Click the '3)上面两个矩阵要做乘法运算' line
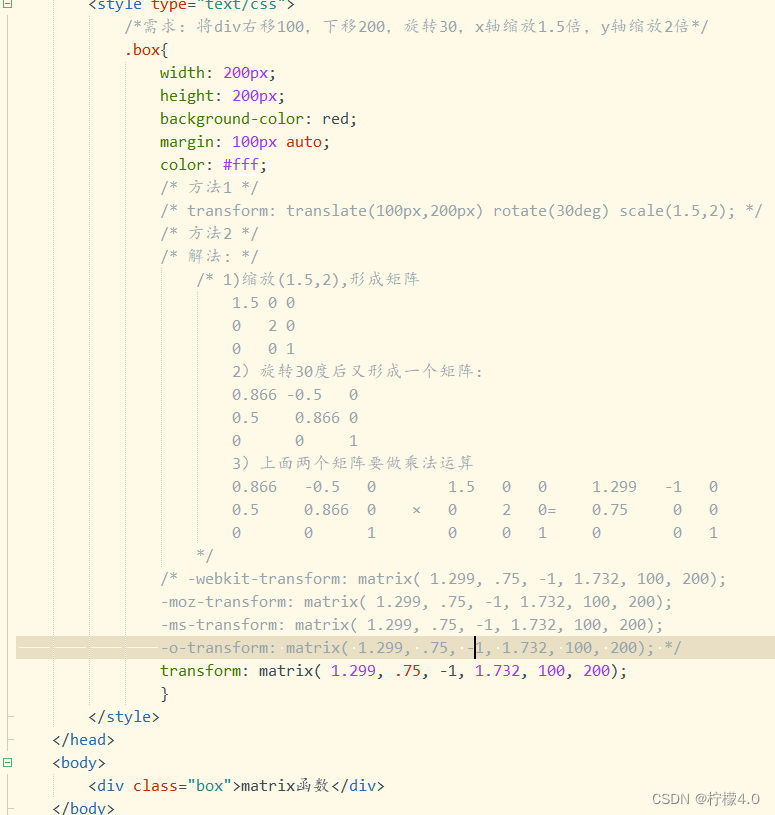 tap(352, 463)
